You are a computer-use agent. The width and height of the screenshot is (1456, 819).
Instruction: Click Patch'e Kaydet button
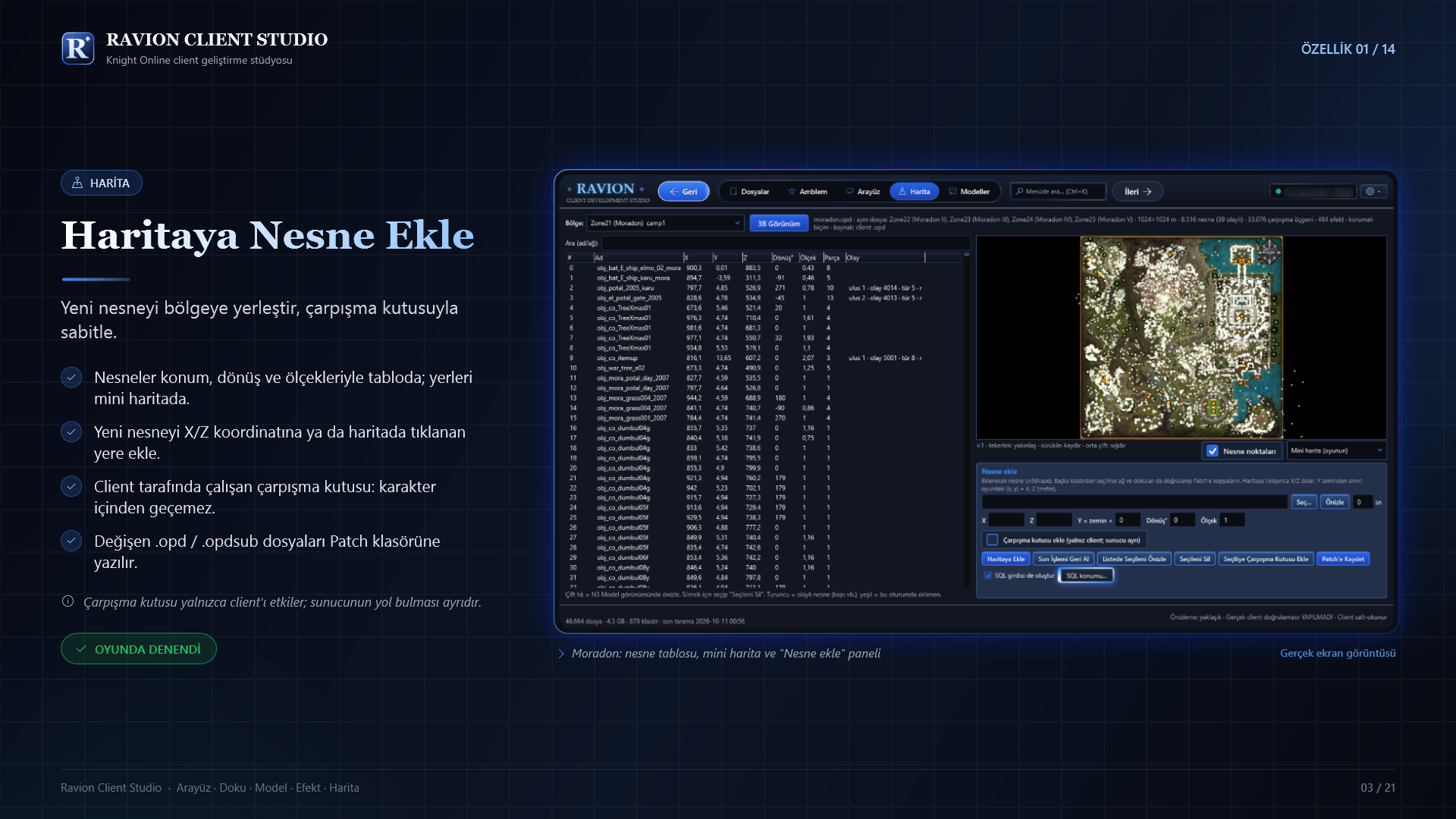point(1343,559)
